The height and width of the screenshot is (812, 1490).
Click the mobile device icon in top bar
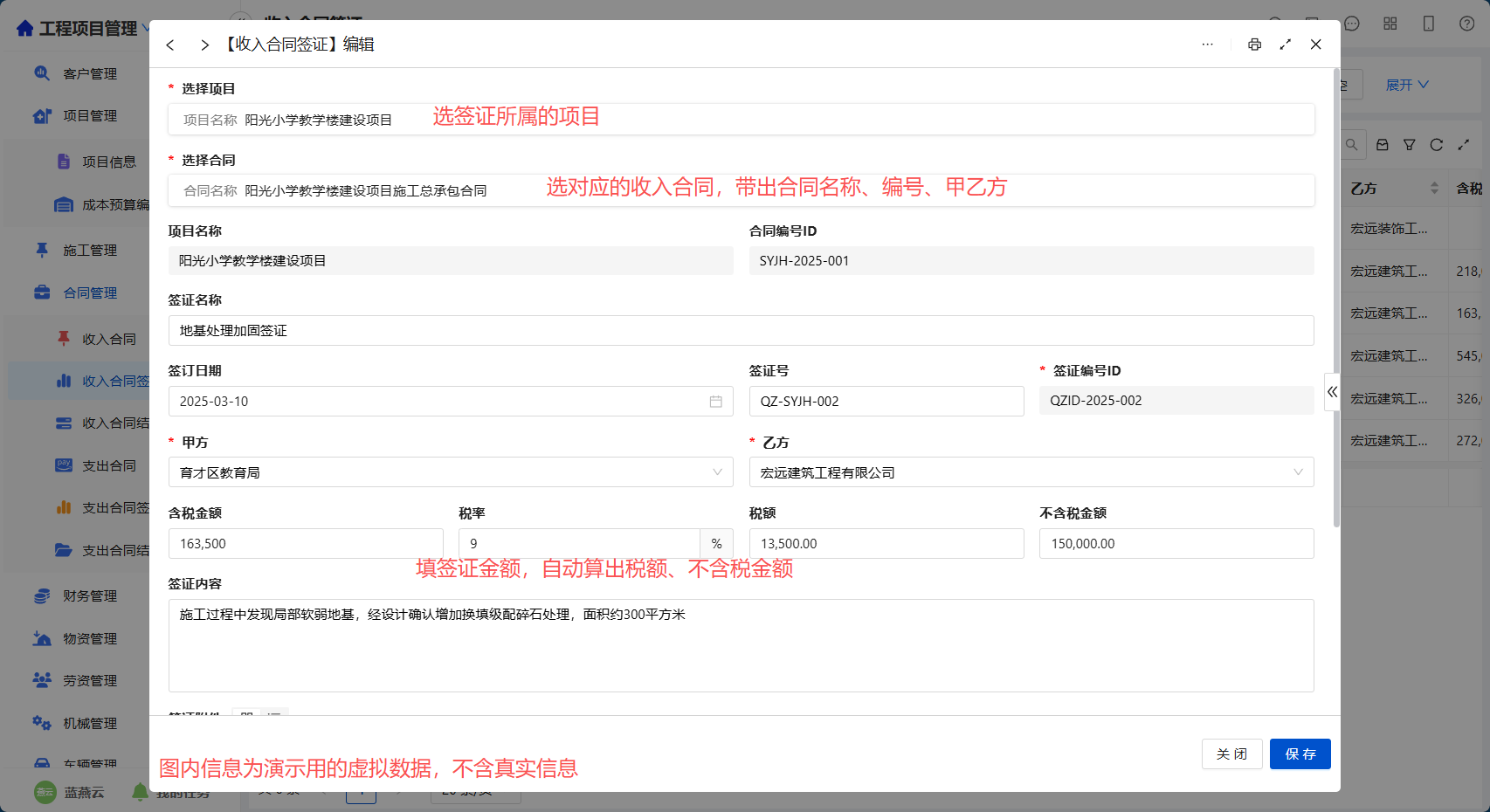1429,24
